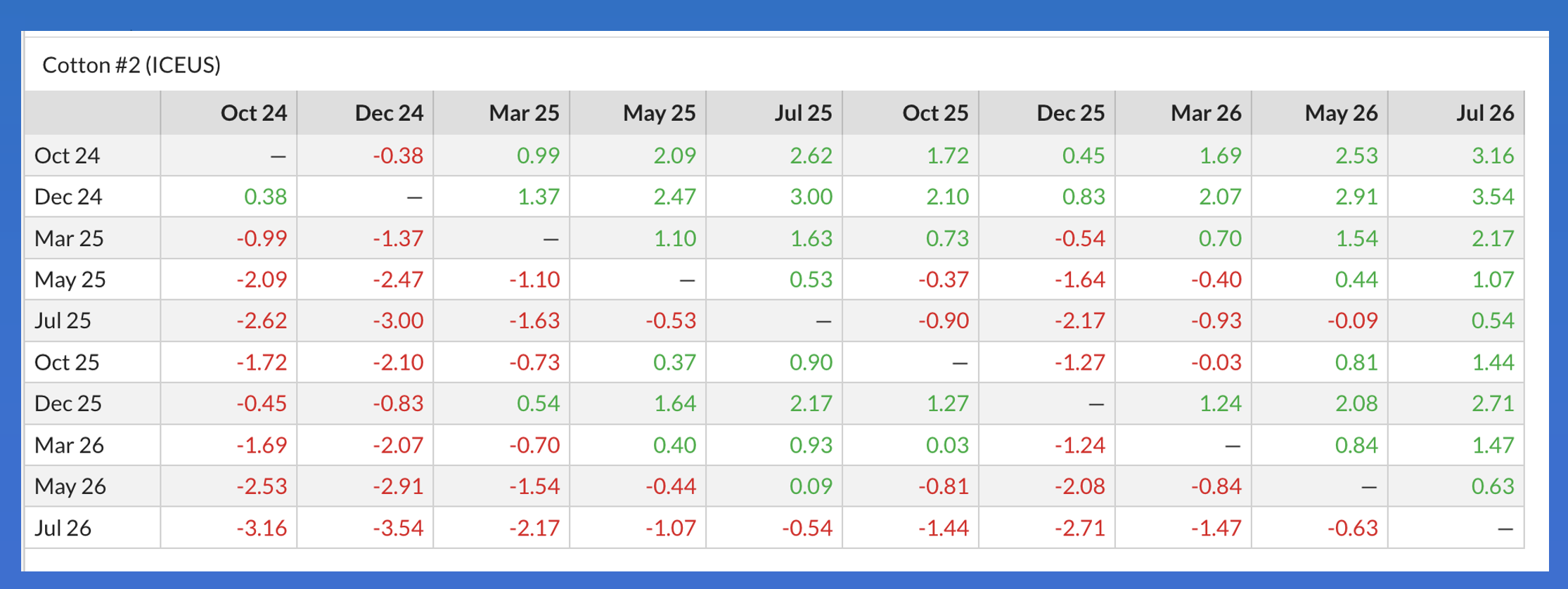
Task: Select the May 26 column header
Action: [1340, 113]
